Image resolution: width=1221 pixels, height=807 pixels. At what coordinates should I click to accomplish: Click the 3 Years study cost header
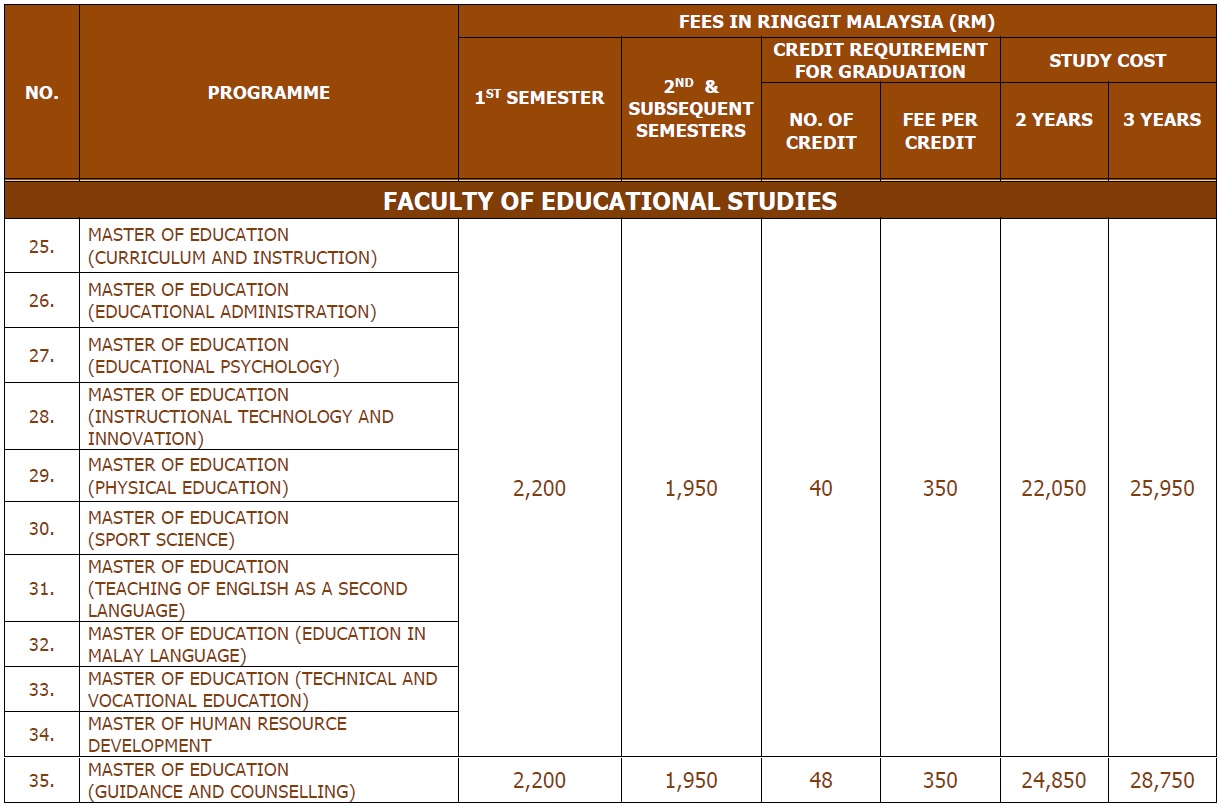[1162, 120]
